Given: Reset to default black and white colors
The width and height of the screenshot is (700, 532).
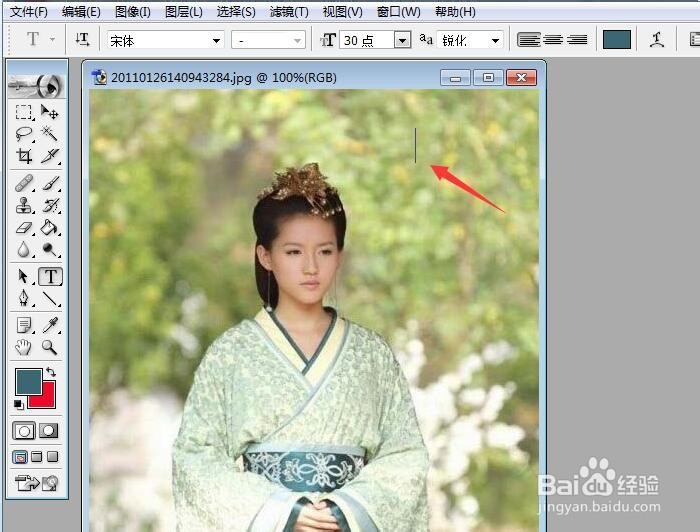Looking at the screenshot, I should tap(18, 404).
